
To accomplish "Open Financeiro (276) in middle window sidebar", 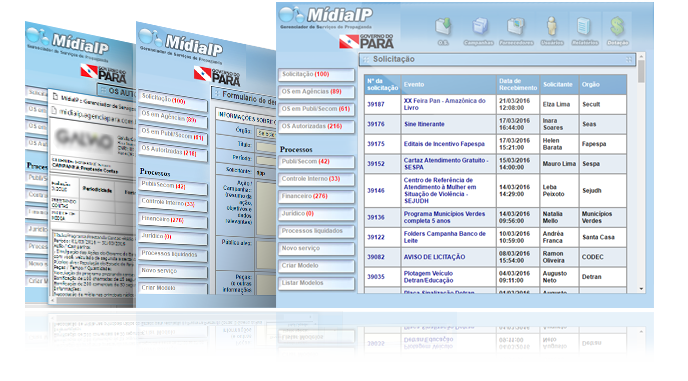I will coord(173,219).
